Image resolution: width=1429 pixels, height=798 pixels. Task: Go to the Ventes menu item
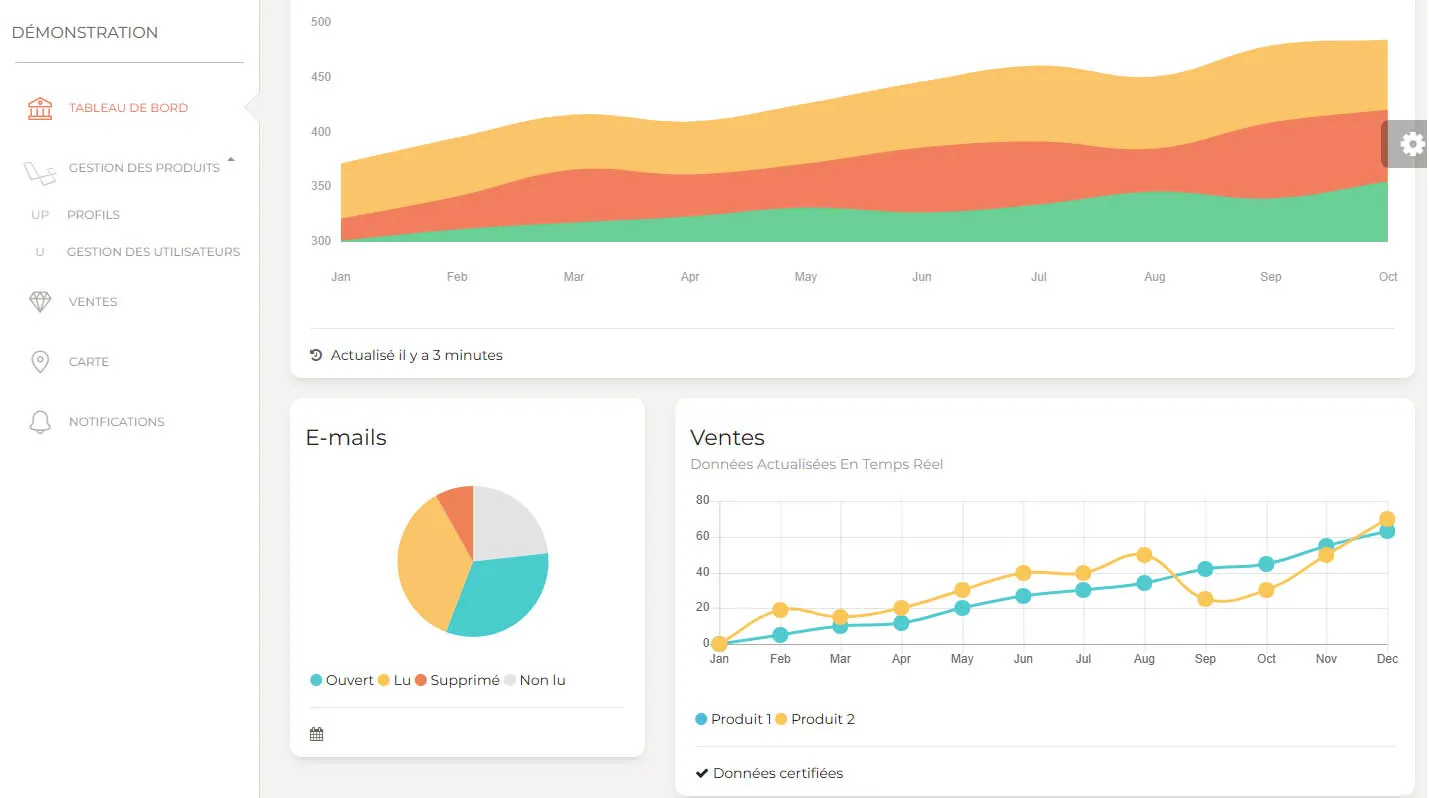click(93, 302)
